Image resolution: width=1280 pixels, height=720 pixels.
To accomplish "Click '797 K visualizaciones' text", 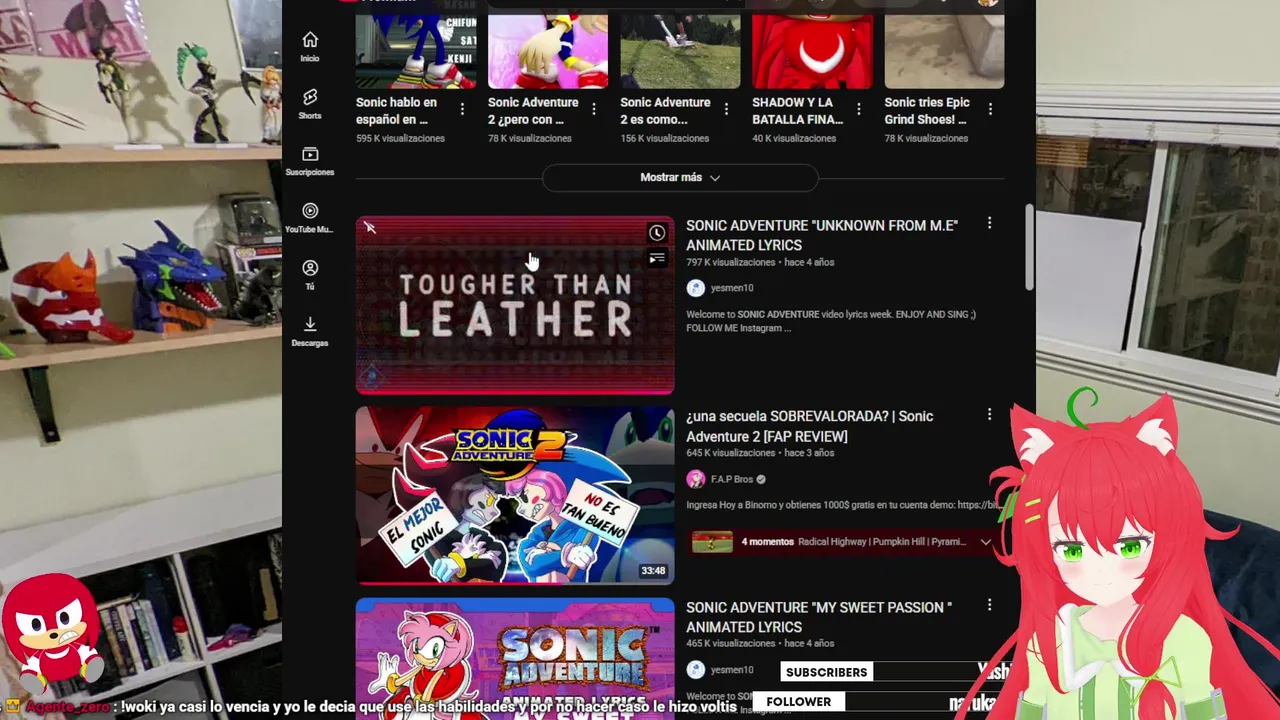I will point(731,262).
